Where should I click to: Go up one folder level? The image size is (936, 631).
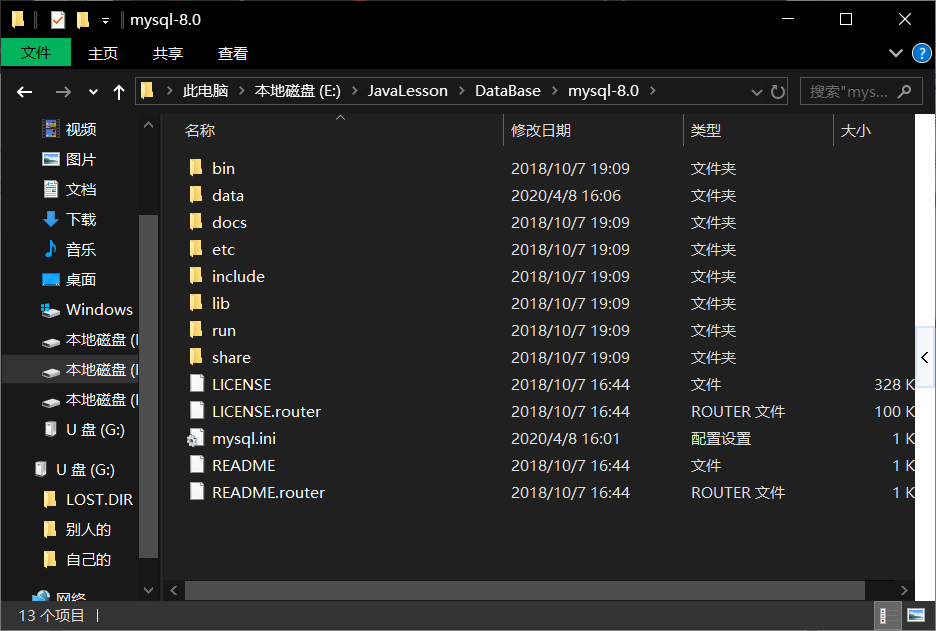(x=119, y=92)
